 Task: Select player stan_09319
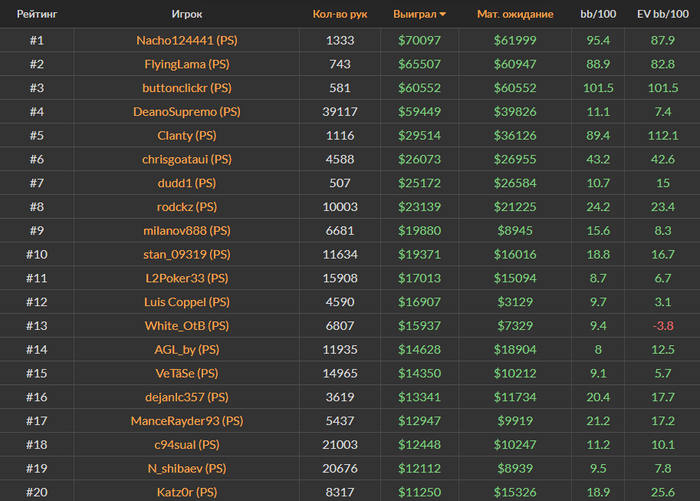tap(187, 255)
